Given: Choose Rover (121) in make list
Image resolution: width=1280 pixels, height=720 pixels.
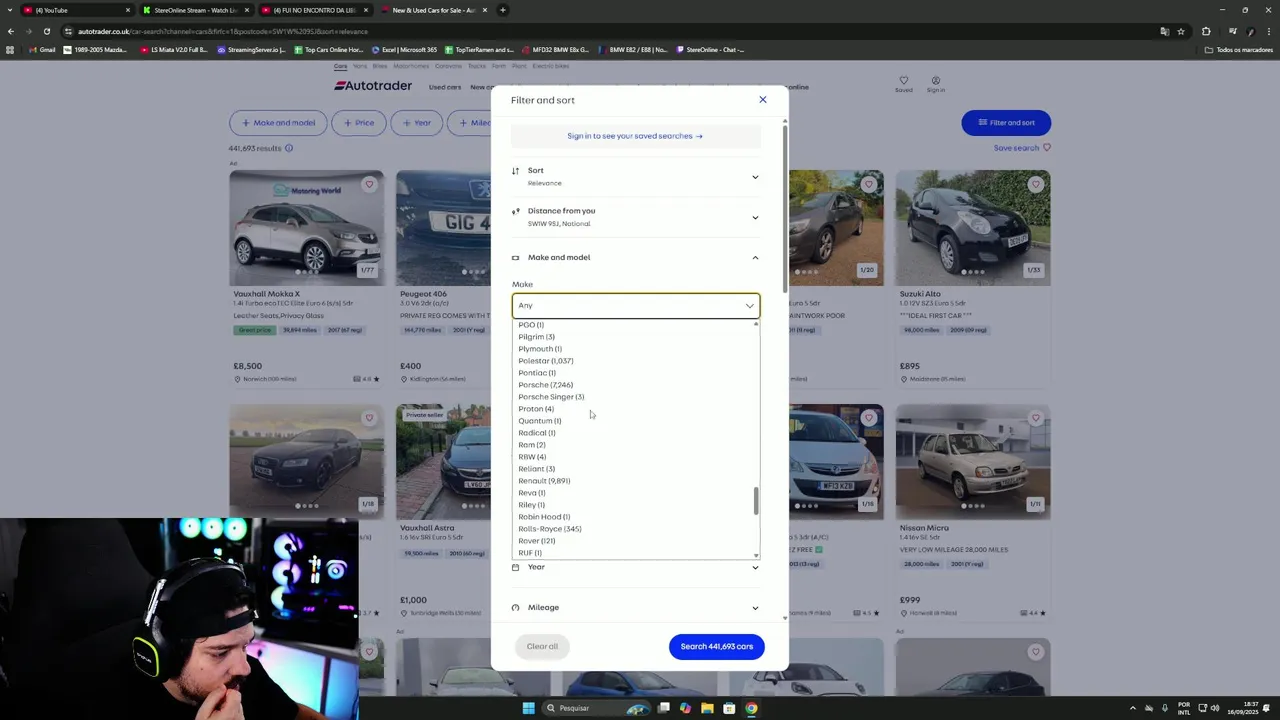Looking at the screenshot, I should [x=536, y=541].
